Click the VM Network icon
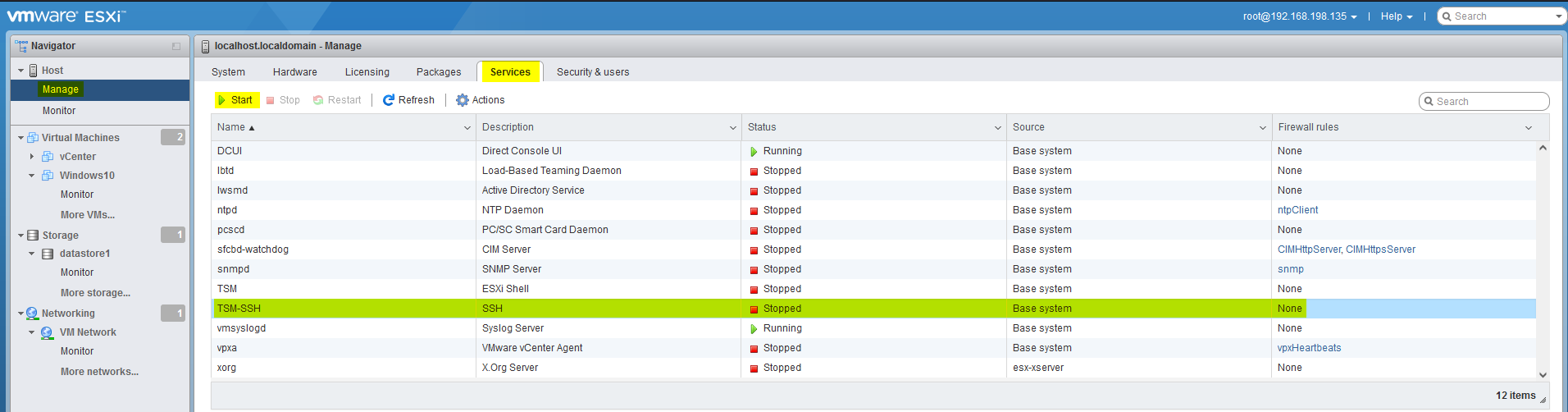Image resolution: width=1568 pixels, height=412 pixels. pos(48,332)
